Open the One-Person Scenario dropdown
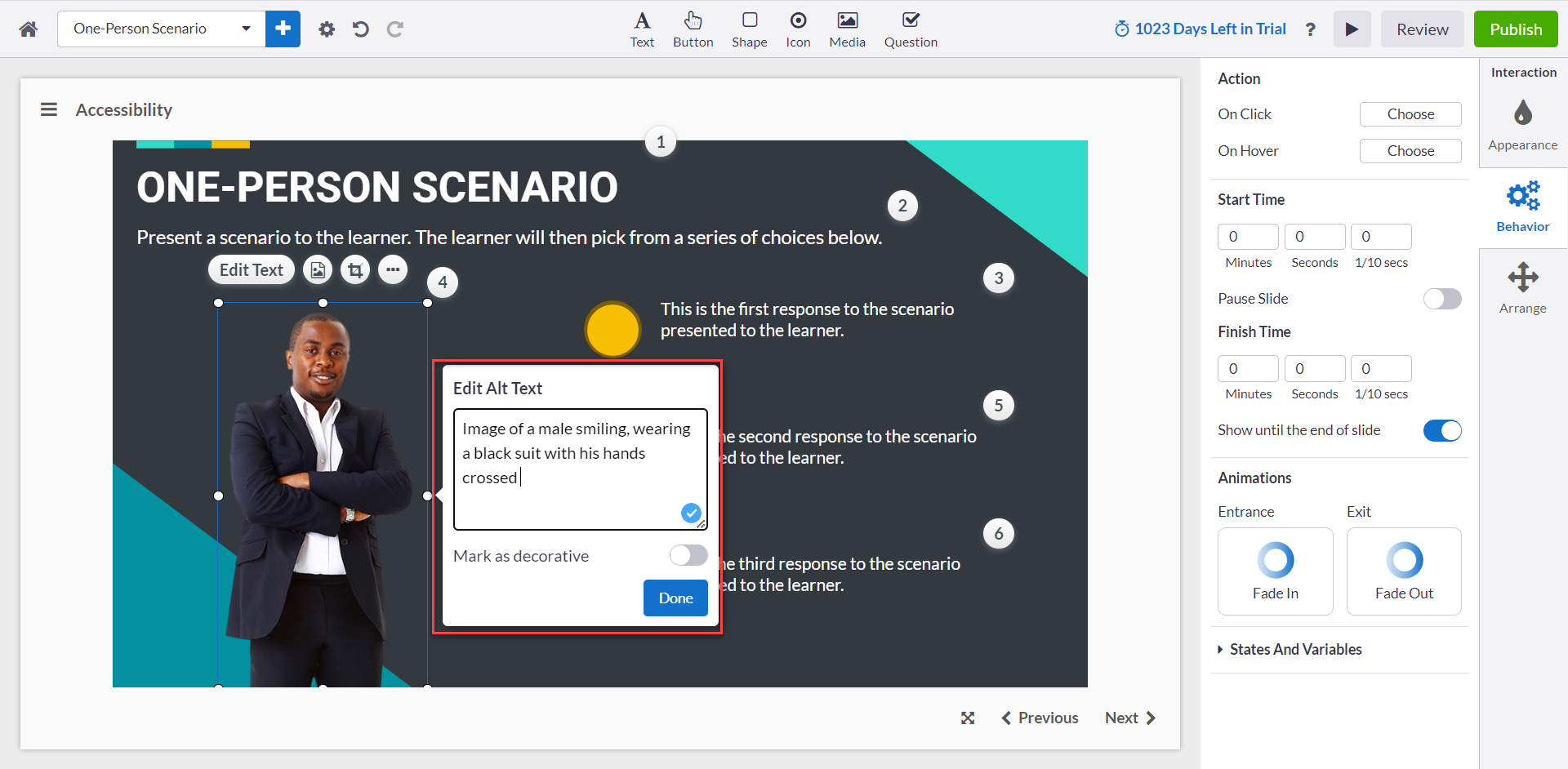 [162, 29]
